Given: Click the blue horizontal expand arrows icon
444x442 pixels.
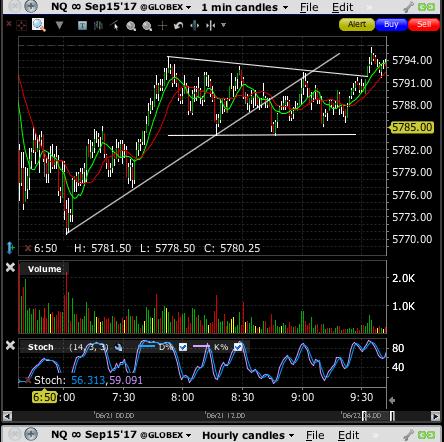Looking at the screenshot, I should 195,25.
